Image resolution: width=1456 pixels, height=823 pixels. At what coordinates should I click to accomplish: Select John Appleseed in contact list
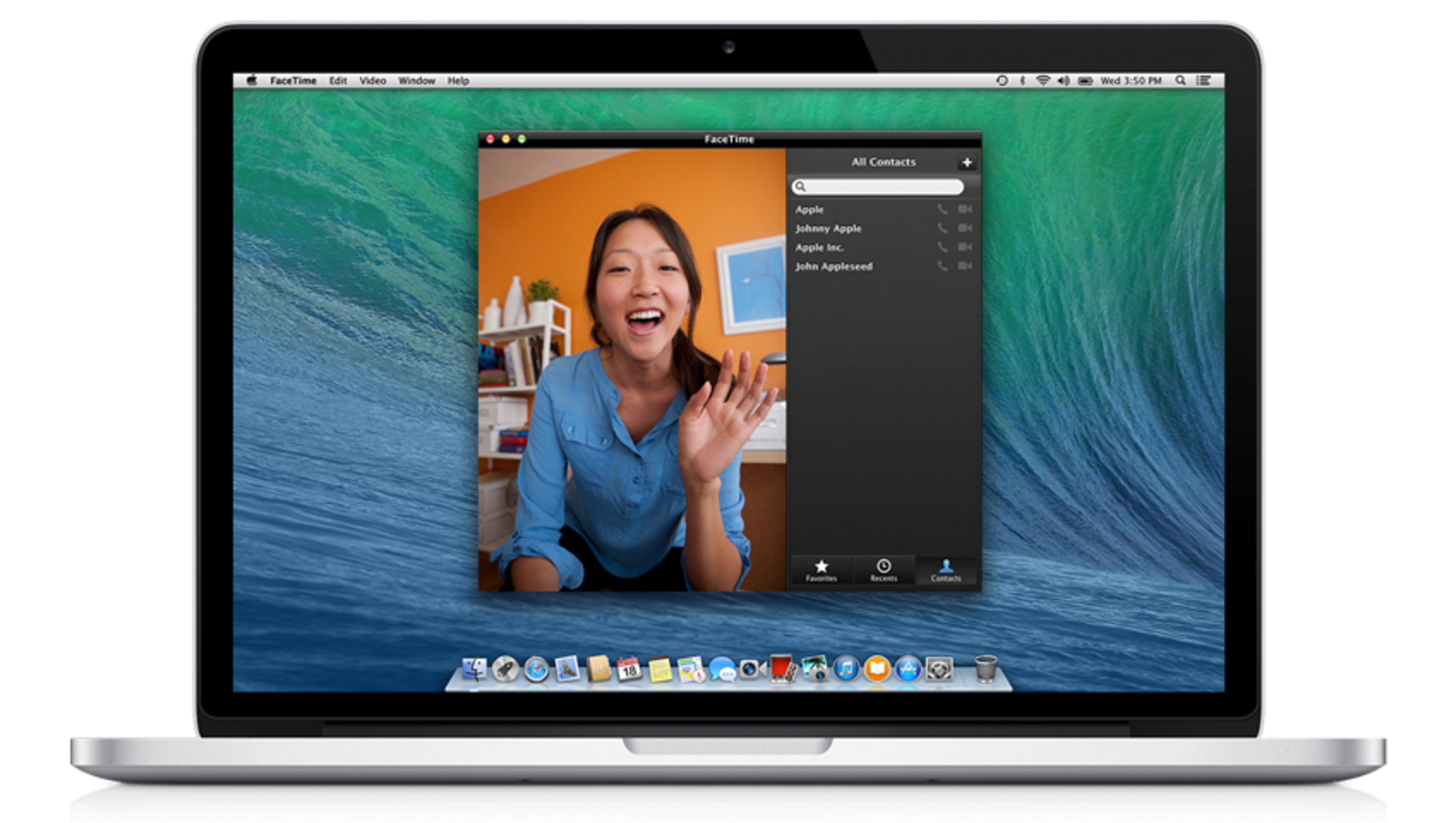point(834,266)
